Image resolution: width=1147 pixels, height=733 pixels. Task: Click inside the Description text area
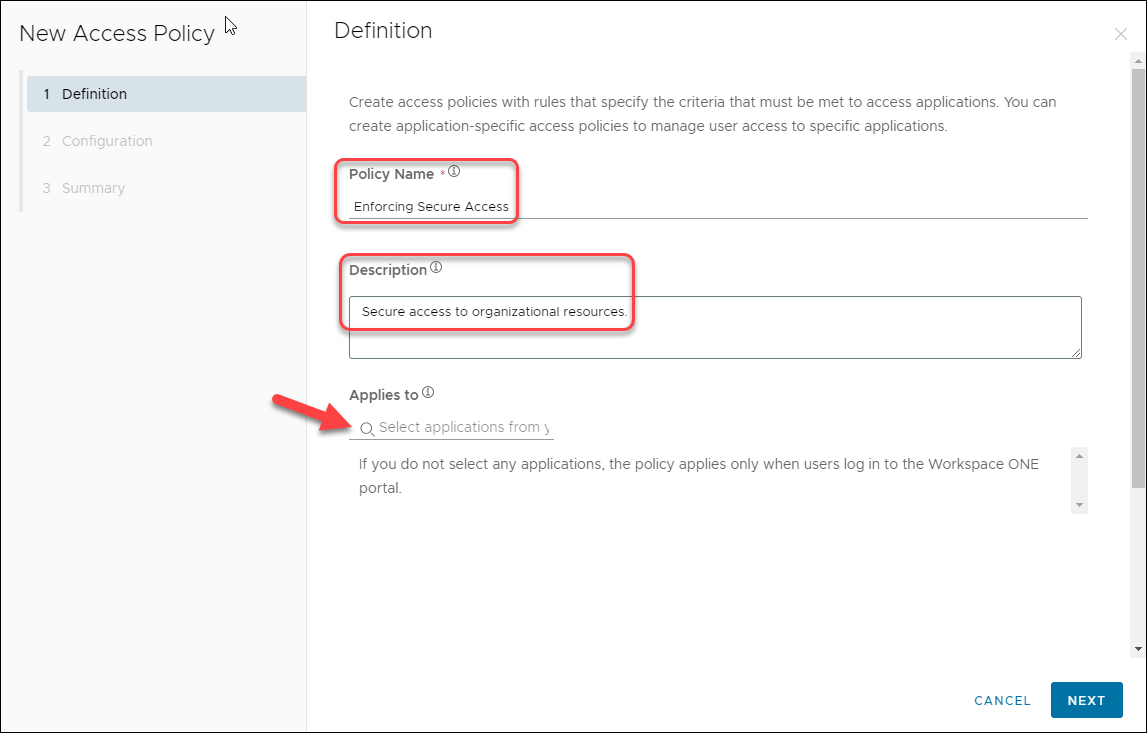coord(714,326)
